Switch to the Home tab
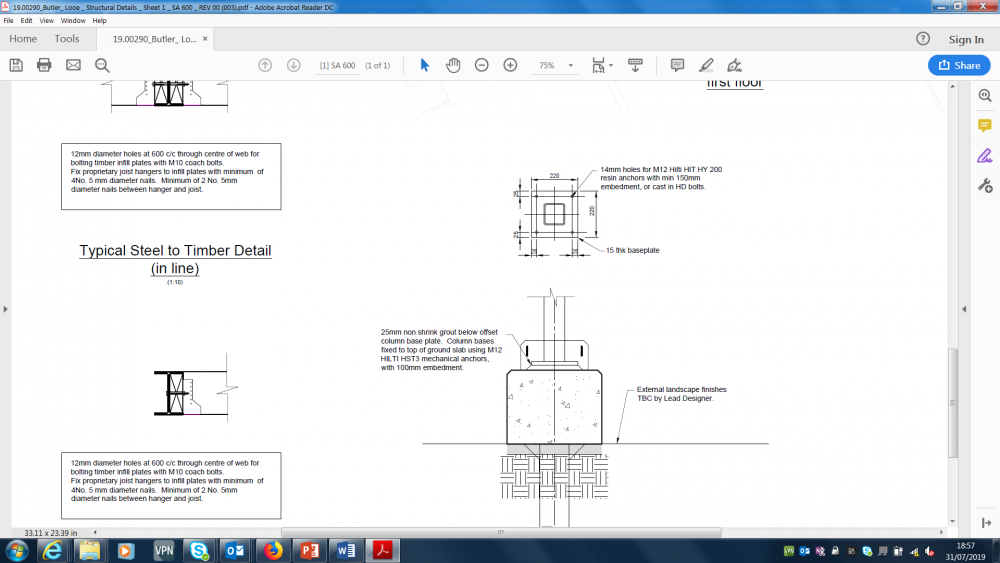 [23, 39]
